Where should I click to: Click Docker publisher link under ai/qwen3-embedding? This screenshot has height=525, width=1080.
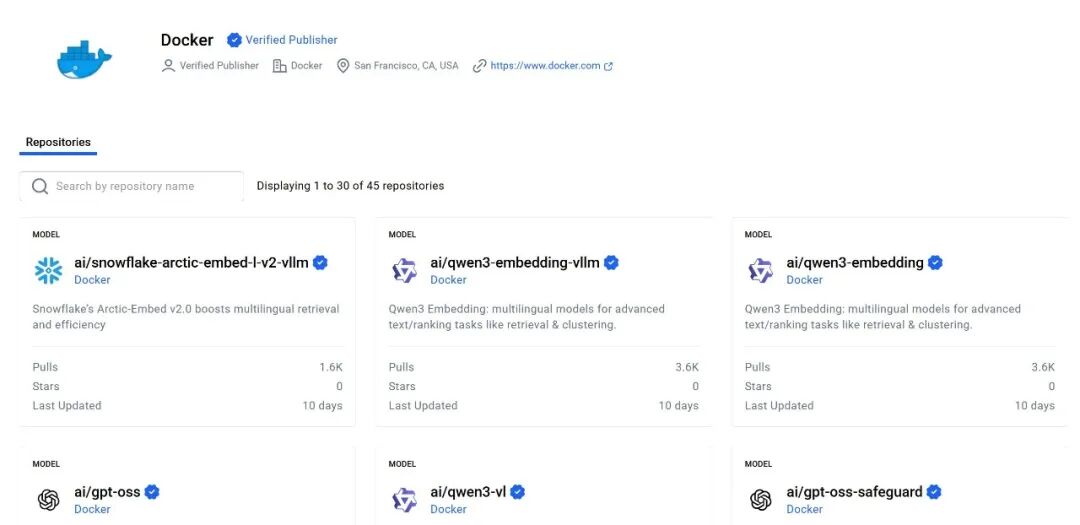click(804, 280)
